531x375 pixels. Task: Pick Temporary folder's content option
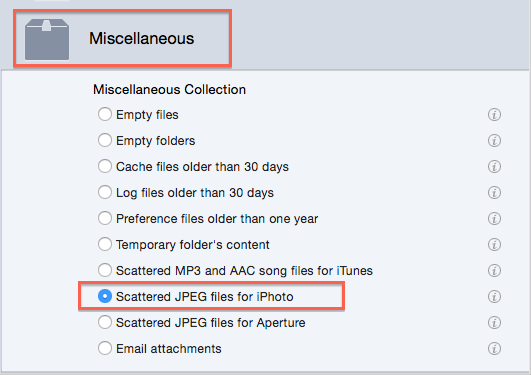105,244
